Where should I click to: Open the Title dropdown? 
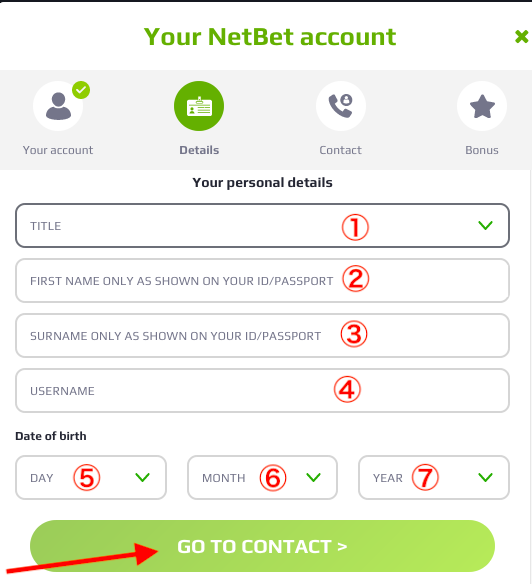point(262,225)
